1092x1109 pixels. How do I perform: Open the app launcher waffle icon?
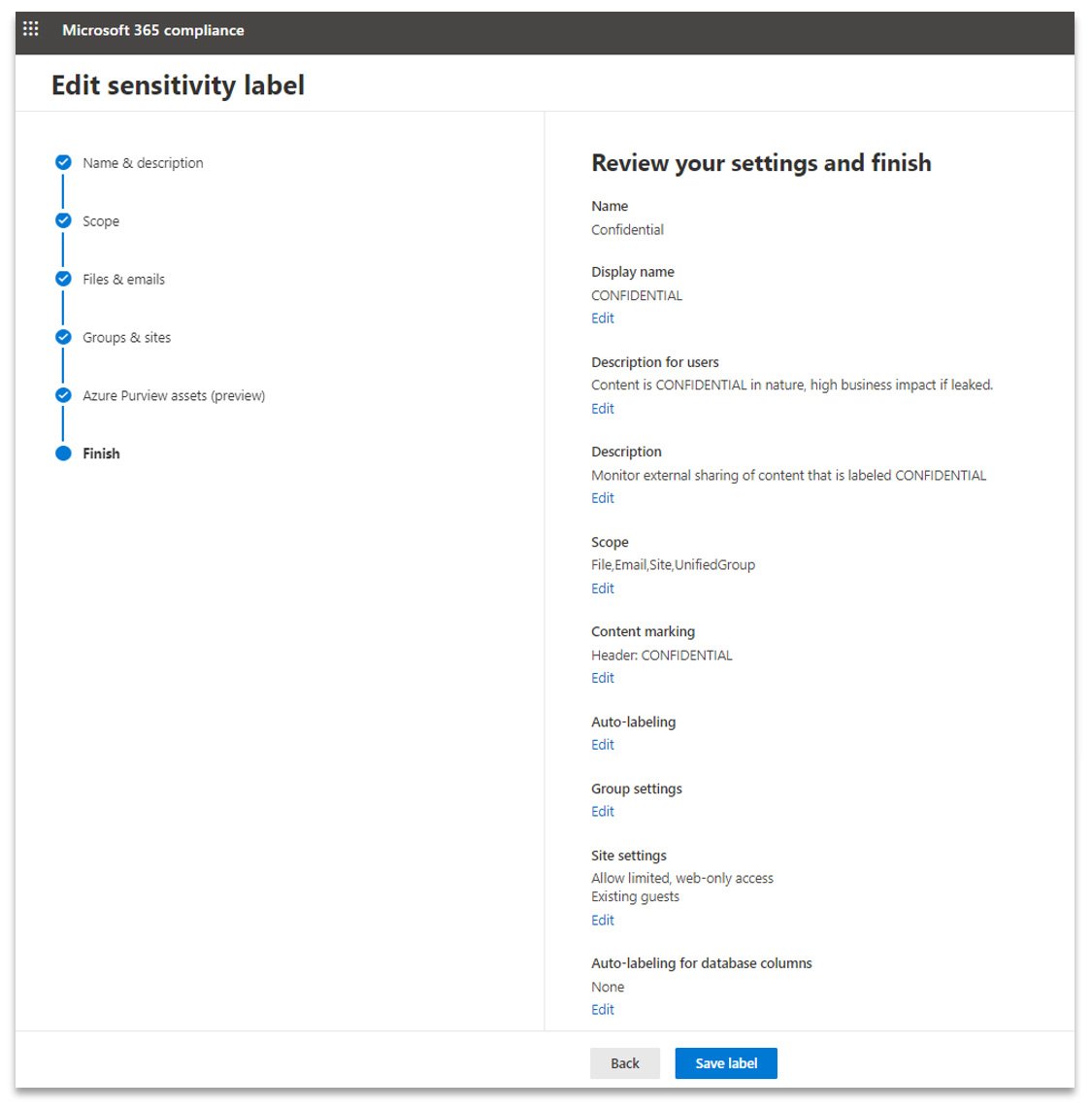coord(31,29)
